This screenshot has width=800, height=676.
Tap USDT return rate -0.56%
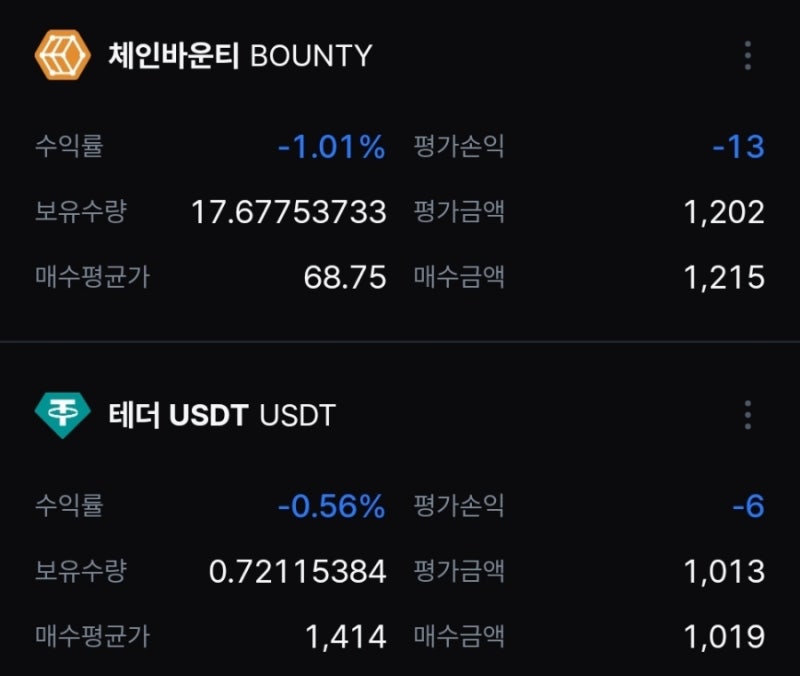331,507
